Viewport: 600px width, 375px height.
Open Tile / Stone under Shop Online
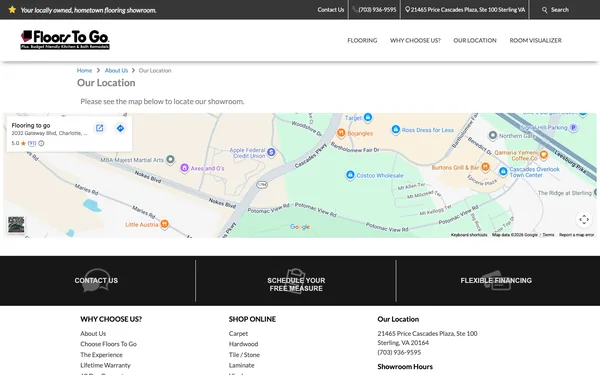tap(244, 355)
